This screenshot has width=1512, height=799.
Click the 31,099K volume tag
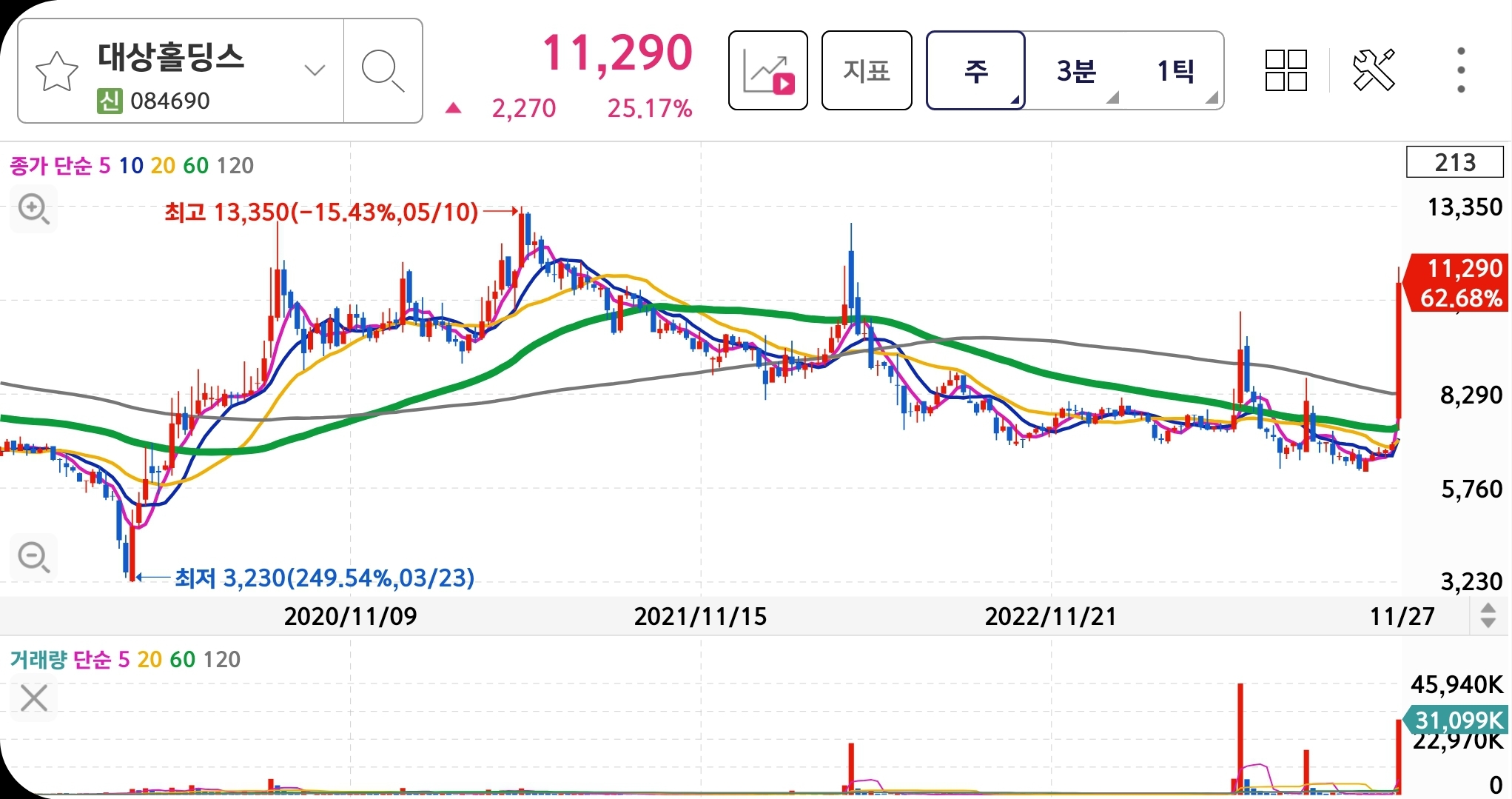[1455, 719]
